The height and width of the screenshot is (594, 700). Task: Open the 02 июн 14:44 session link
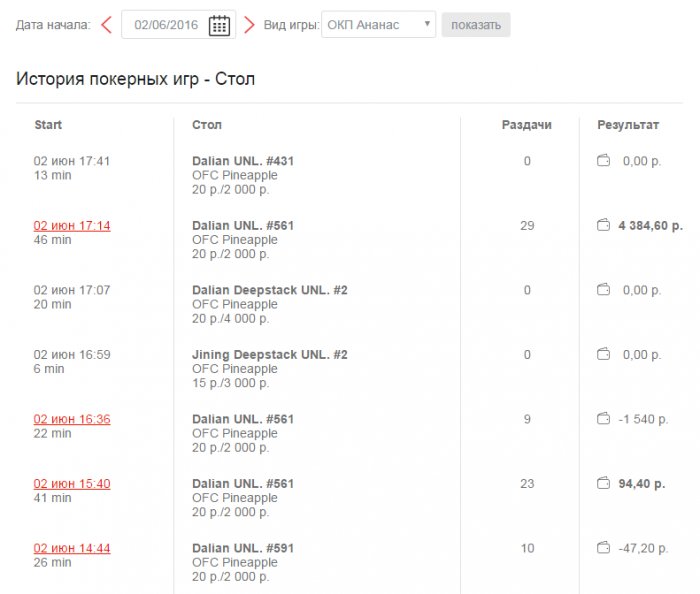pyautogui.click(x=72, y=548)
